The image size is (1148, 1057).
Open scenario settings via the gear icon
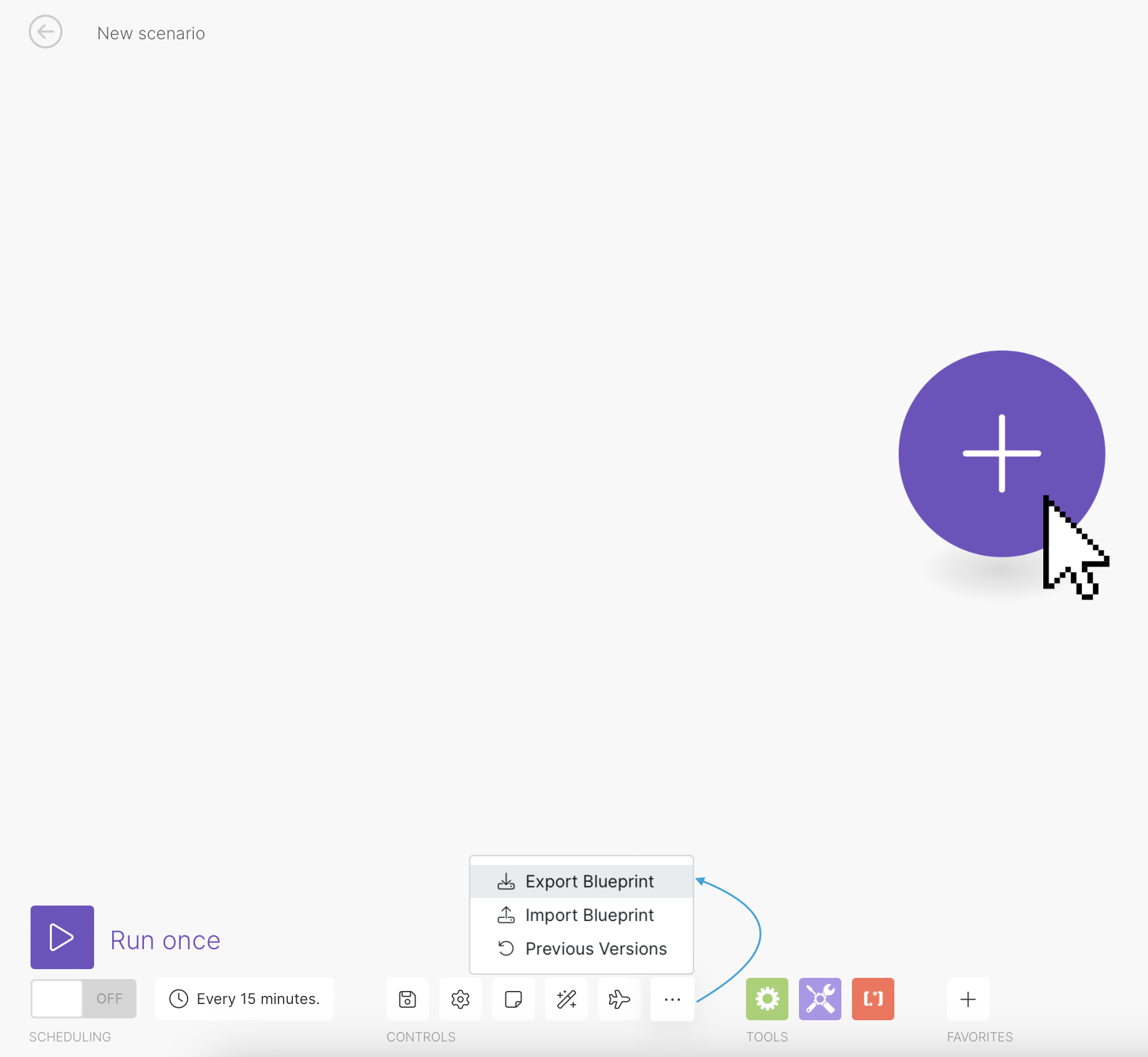tap(460, 999)
